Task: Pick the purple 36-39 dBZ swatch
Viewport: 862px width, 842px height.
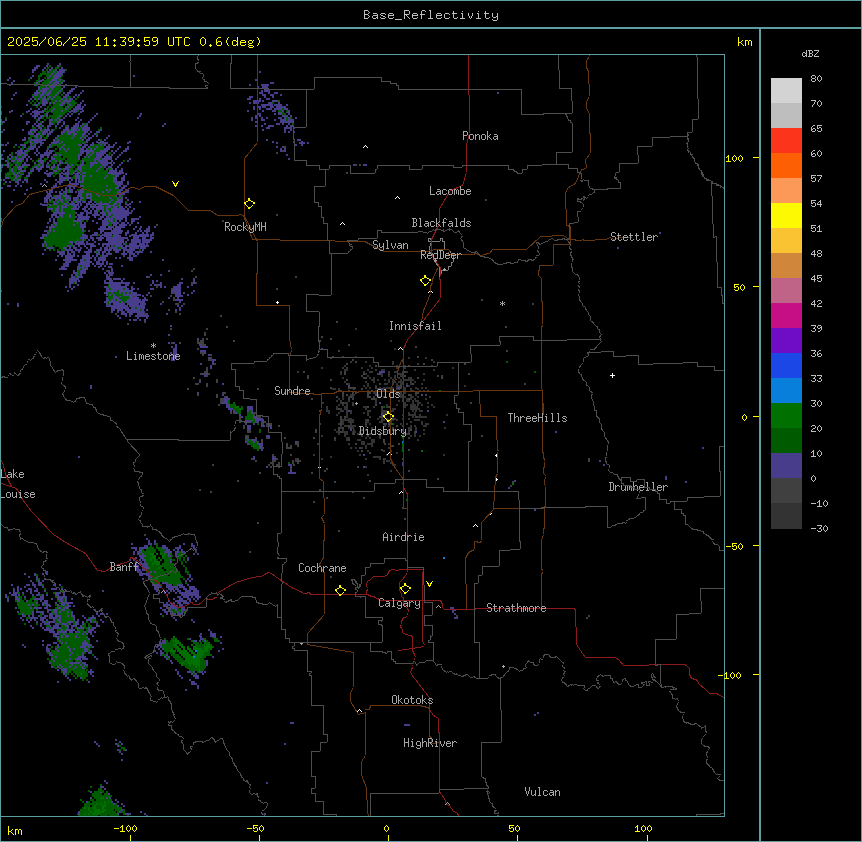Action: tap(786, 341)
